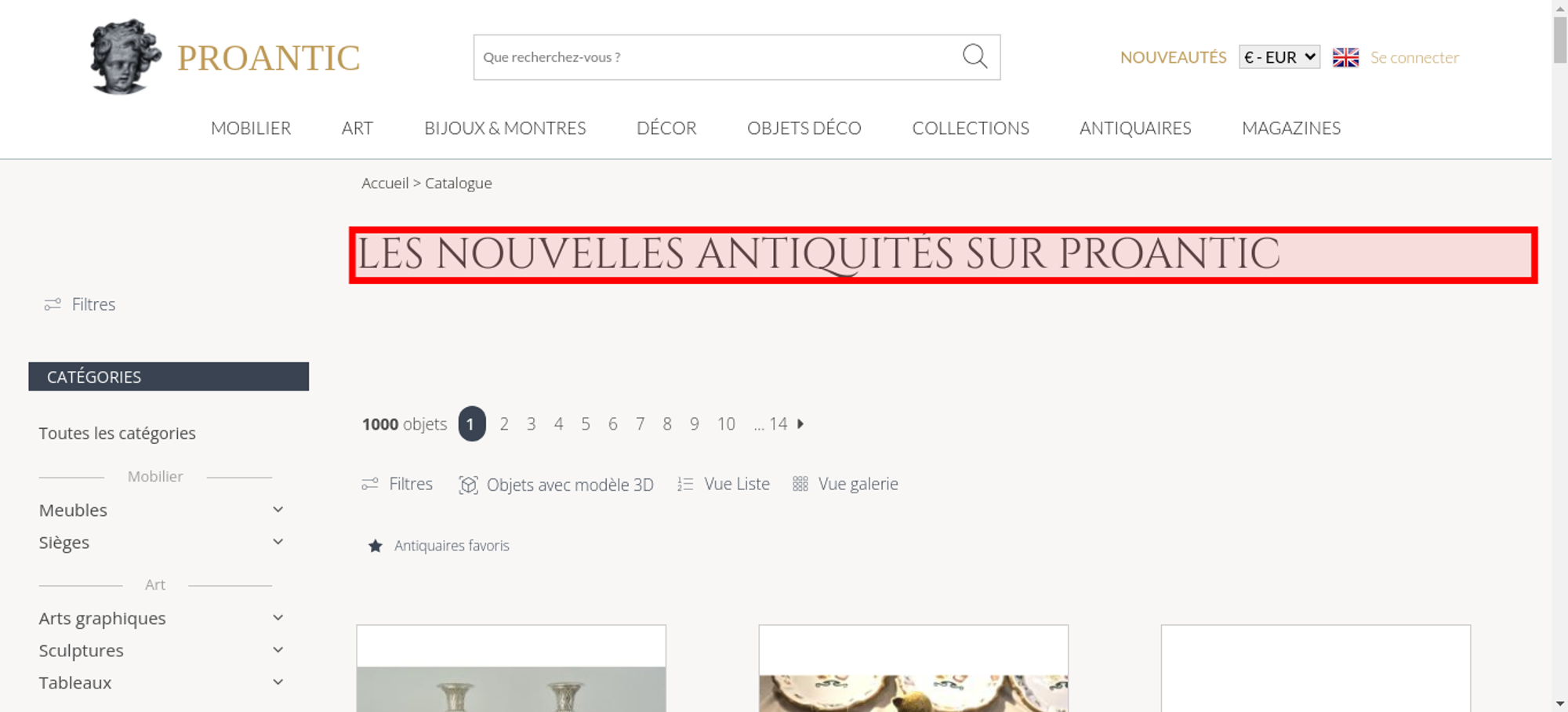Go to next page arrow in pagination

(x=800, y=423)
